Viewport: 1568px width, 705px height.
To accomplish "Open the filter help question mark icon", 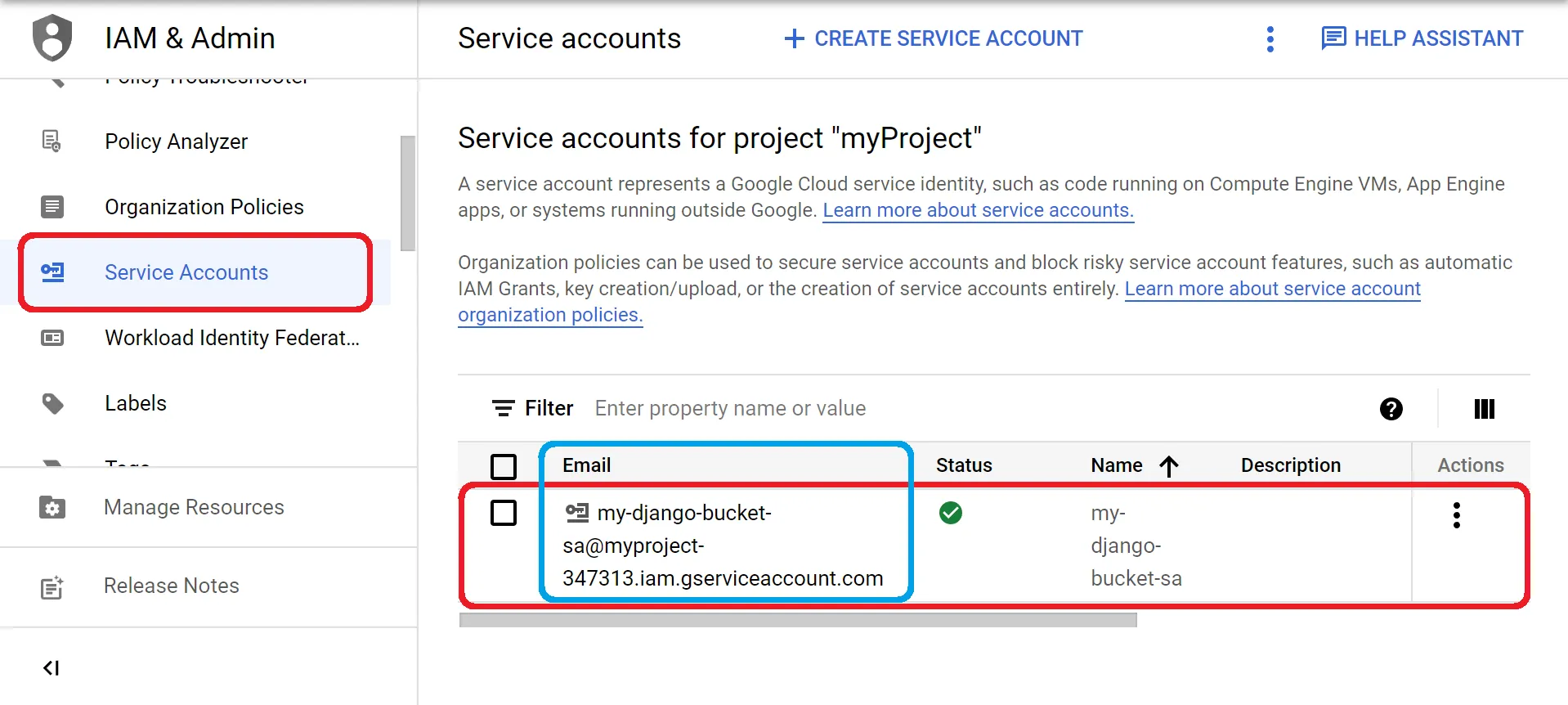I will [1391, 409].
